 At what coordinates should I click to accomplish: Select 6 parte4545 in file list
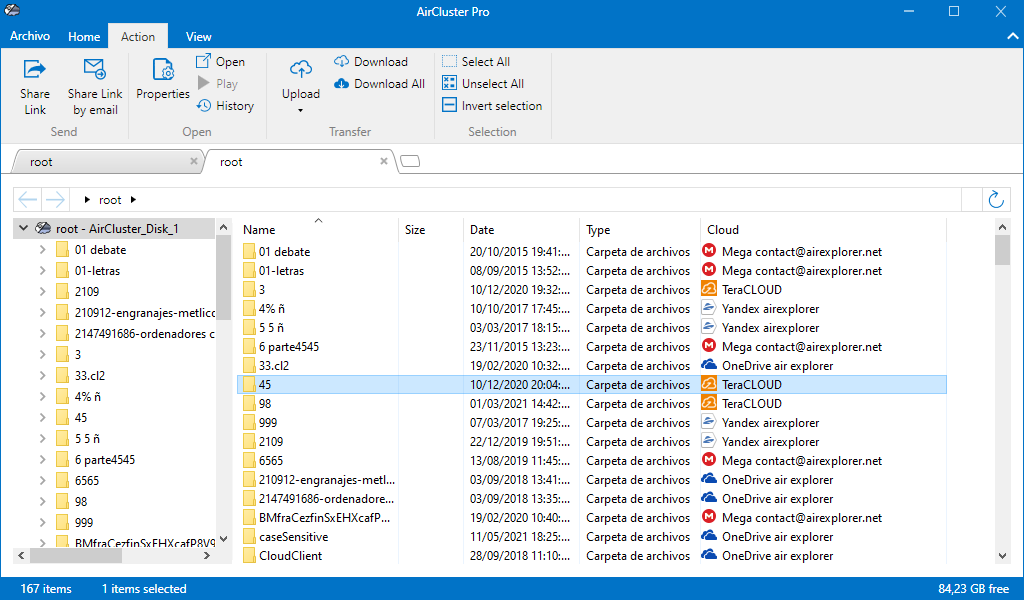pyautogui.click(x=289, y=347)
